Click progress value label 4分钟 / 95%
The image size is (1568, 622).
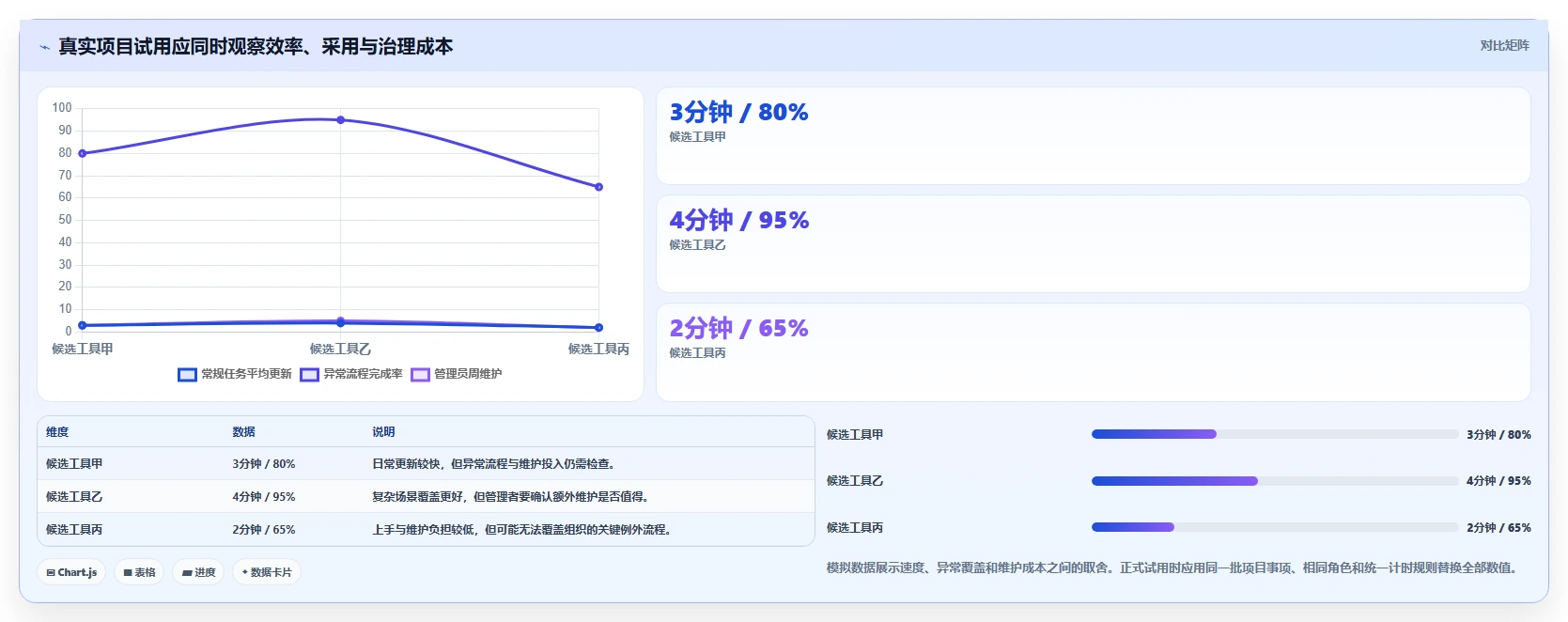(1498, 481)
